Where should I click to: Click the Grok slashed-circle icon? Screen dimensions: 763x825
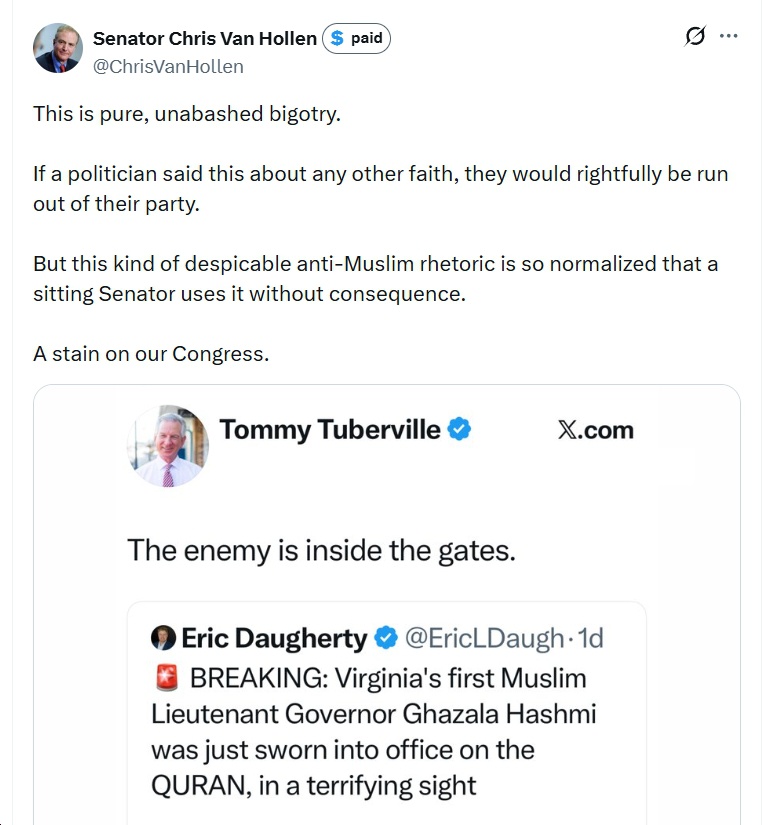click(x=695, y=37)
